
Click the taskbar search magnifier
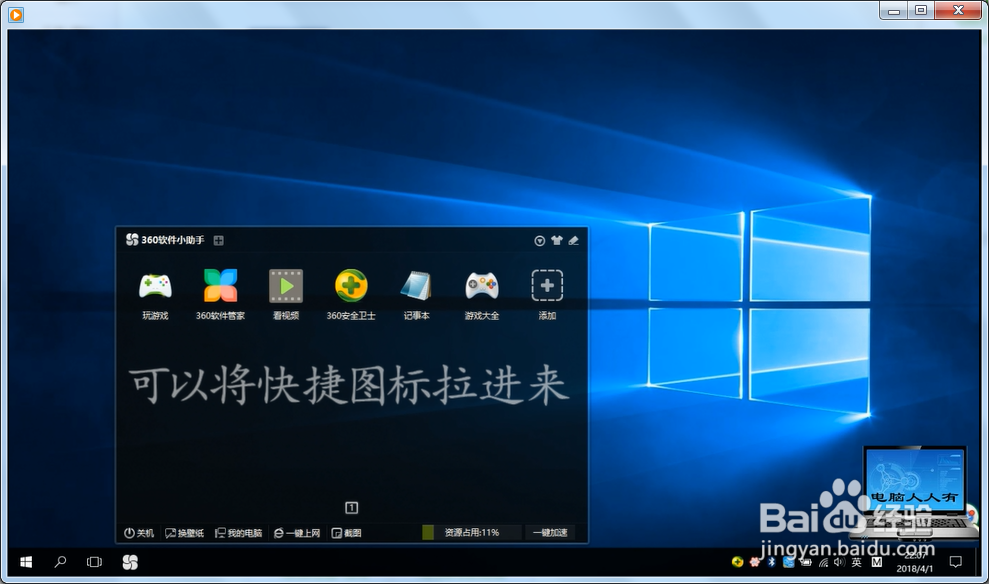[61, 561]
